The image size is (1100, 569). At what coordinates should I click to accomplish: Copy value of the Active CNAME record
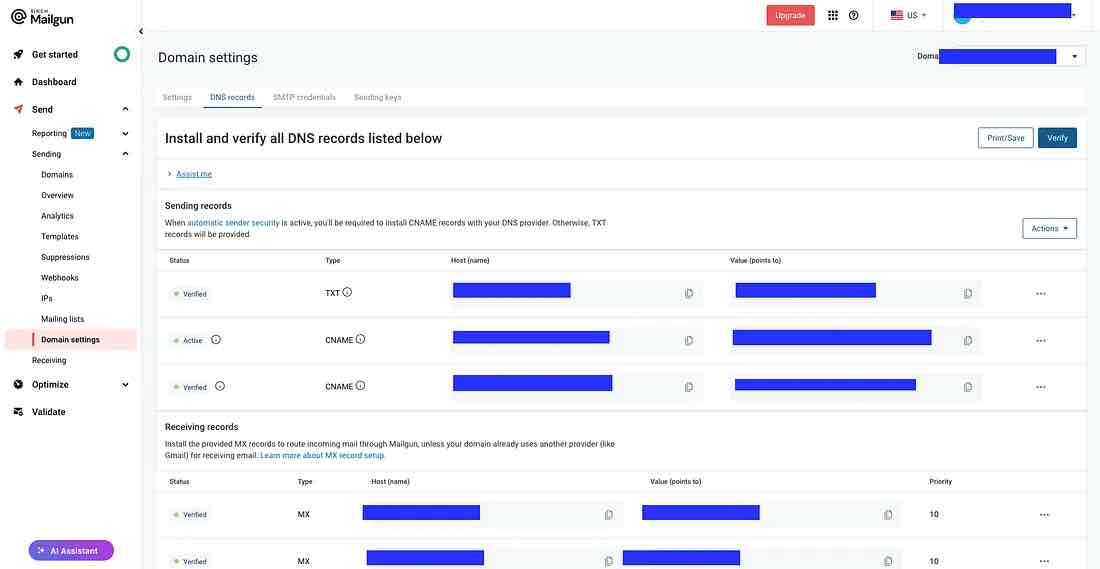click(x=967, y=340)
